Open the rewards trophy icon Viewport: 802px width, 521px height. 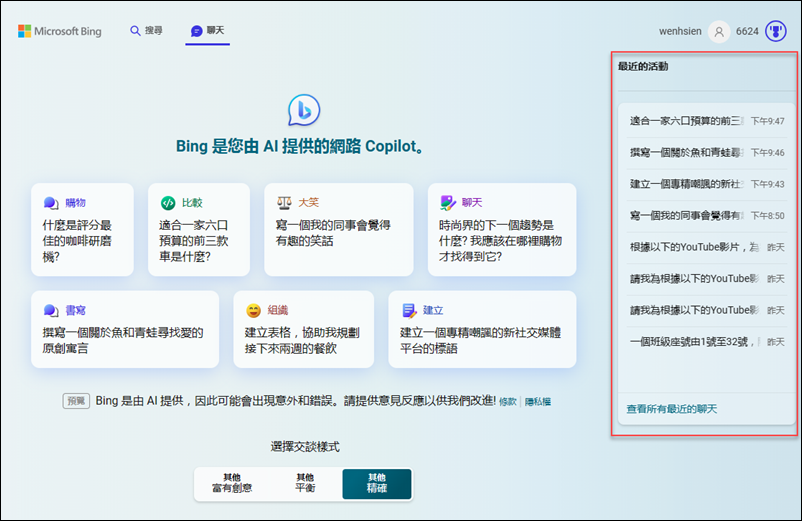click(775, 31)
